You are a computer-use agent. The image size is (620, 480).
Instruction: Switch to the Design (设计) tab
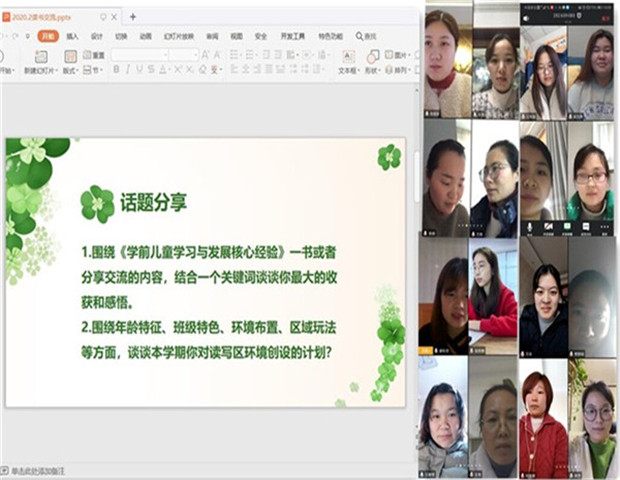pyautogui.click(x=97, y=36)
